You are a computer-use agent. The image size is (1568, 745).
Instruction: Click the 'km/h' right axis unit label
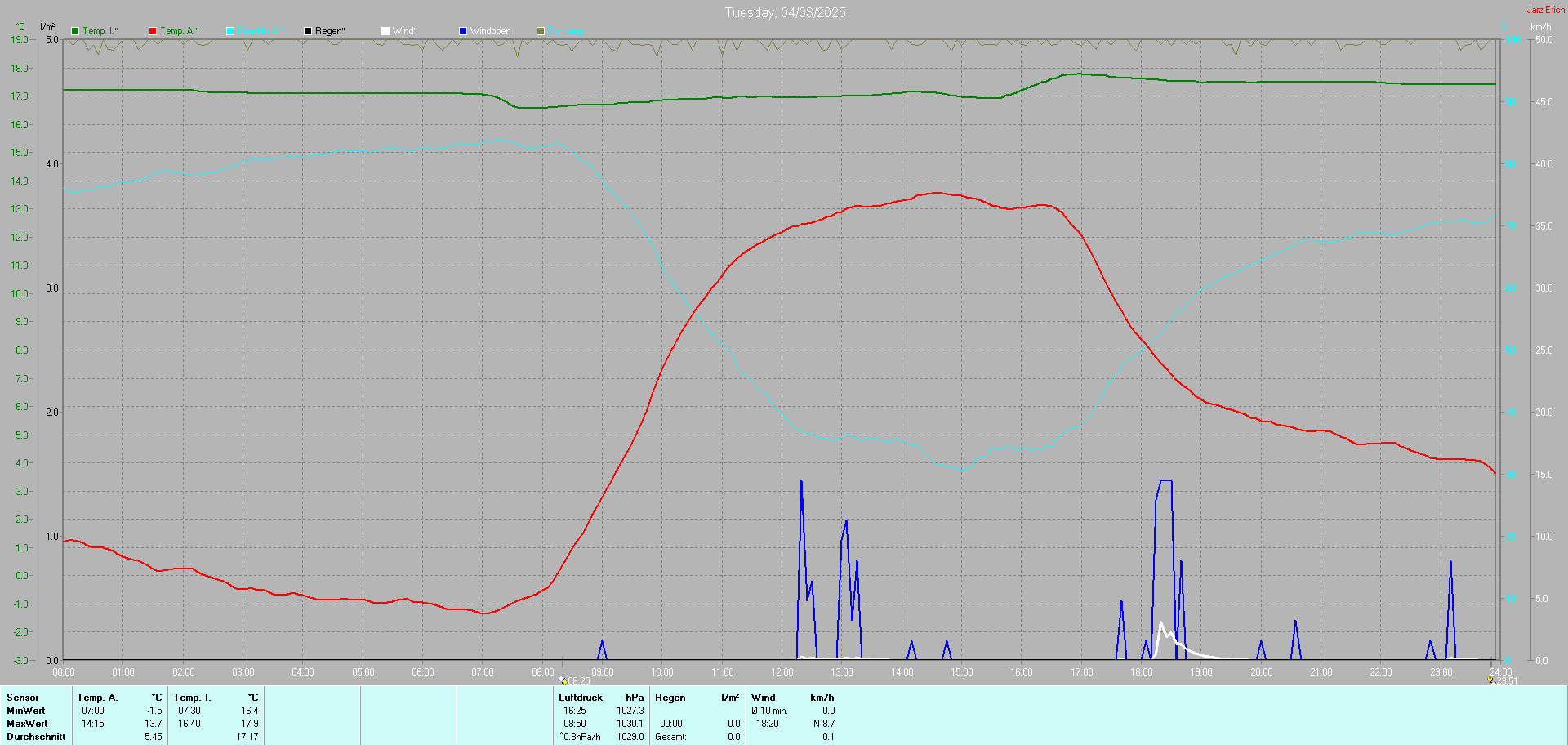1541,27
